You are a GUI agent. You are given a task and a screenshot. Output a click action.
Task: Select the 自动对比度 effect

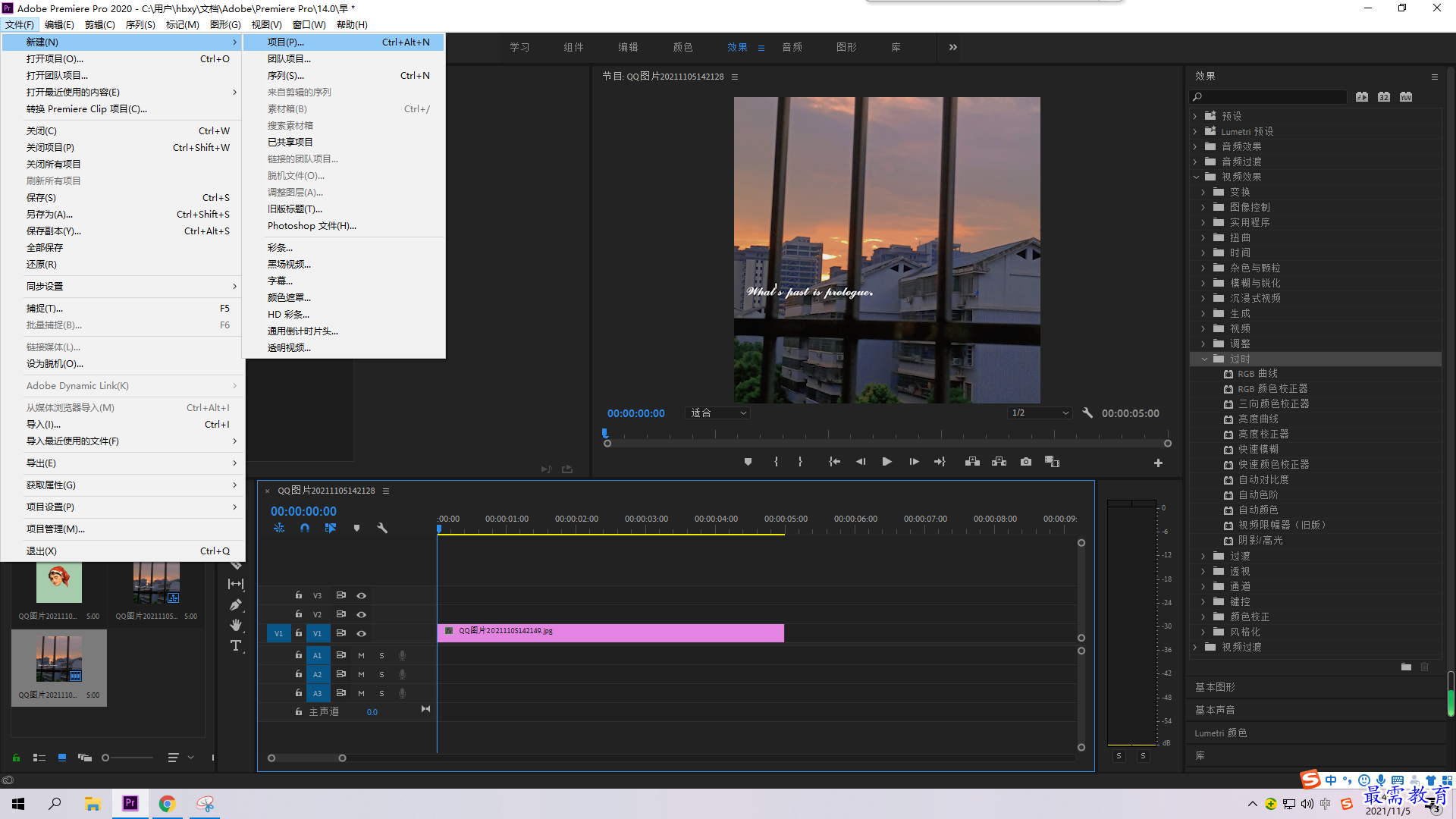pos(1263,480)
